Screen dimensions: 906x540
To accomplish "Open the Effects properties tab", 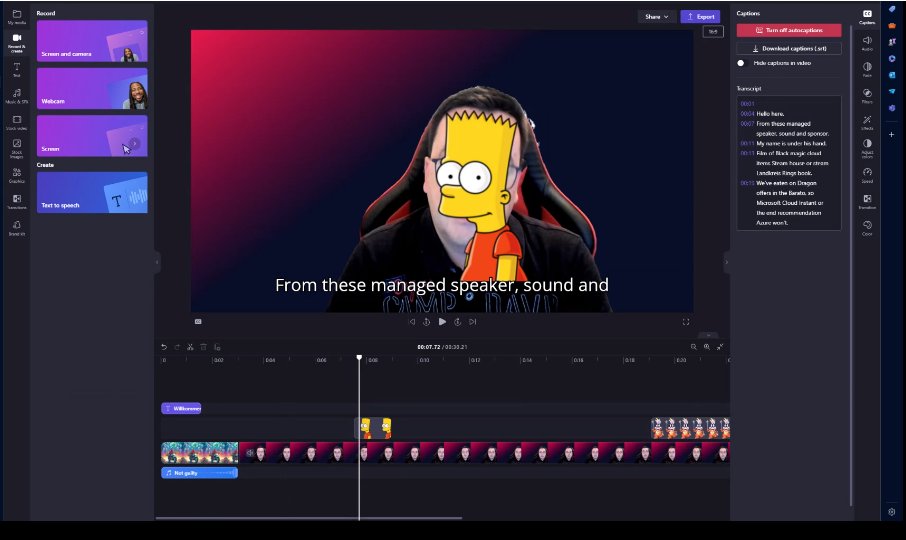I will 867,122.
